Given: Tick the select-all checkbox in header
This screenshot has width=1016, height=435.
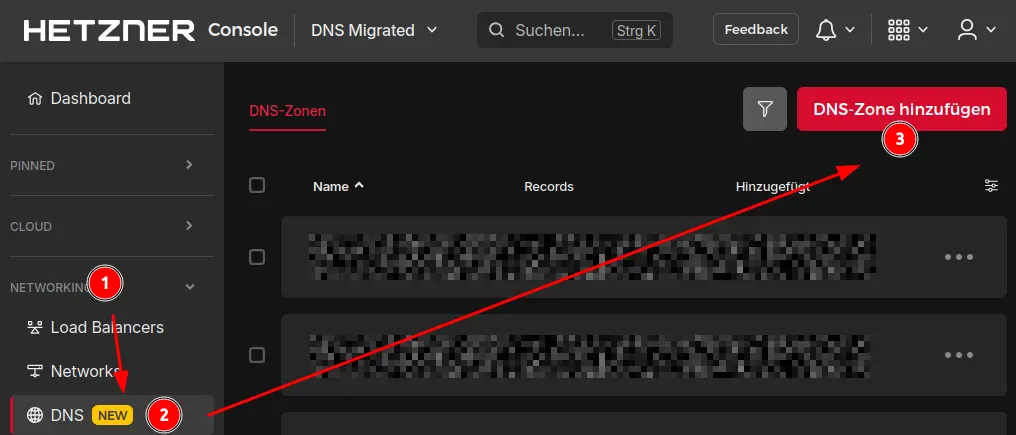Looking at the screenshot, I should pyautogui.click(x=257, y=185).
